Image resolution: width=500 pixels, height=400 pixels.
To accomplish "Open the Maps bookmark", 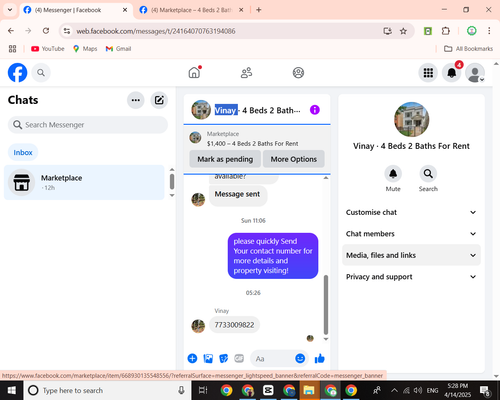I will tap(85, 49).
